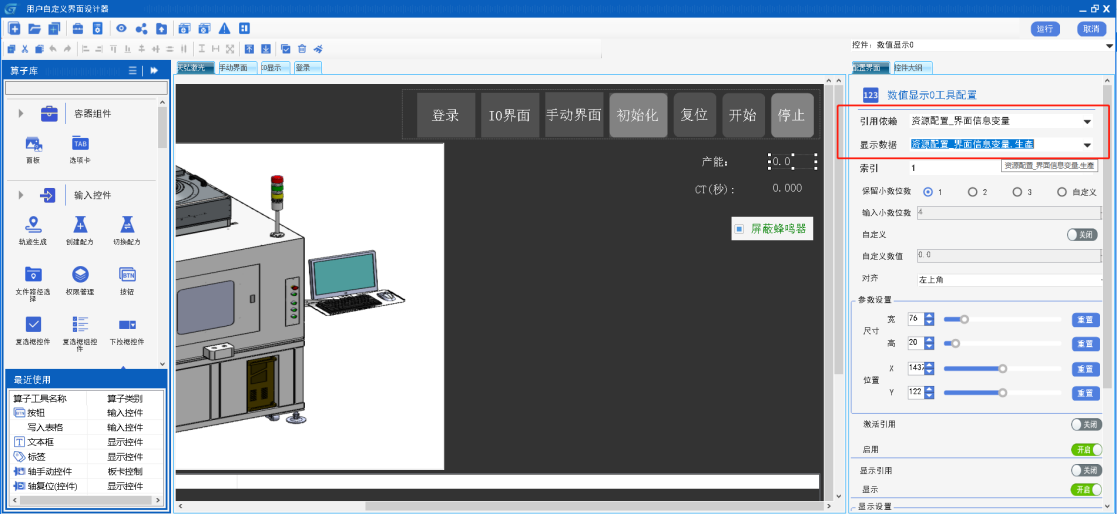Open the 引用依赖 dropdown
Viewport: 1117px width, 514px height.
[x=1087, y=122]
